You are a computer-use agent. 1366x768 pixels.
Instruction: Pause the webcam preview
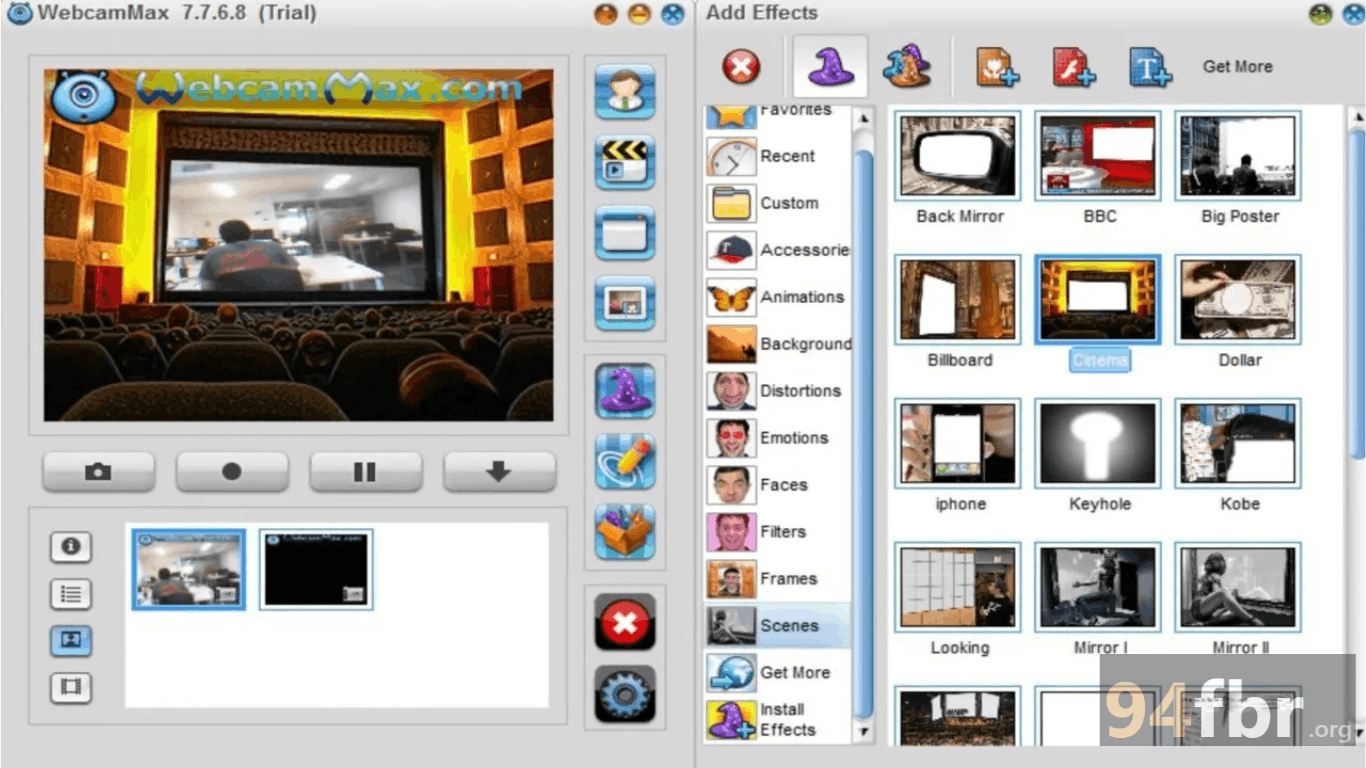pos(365,471)
